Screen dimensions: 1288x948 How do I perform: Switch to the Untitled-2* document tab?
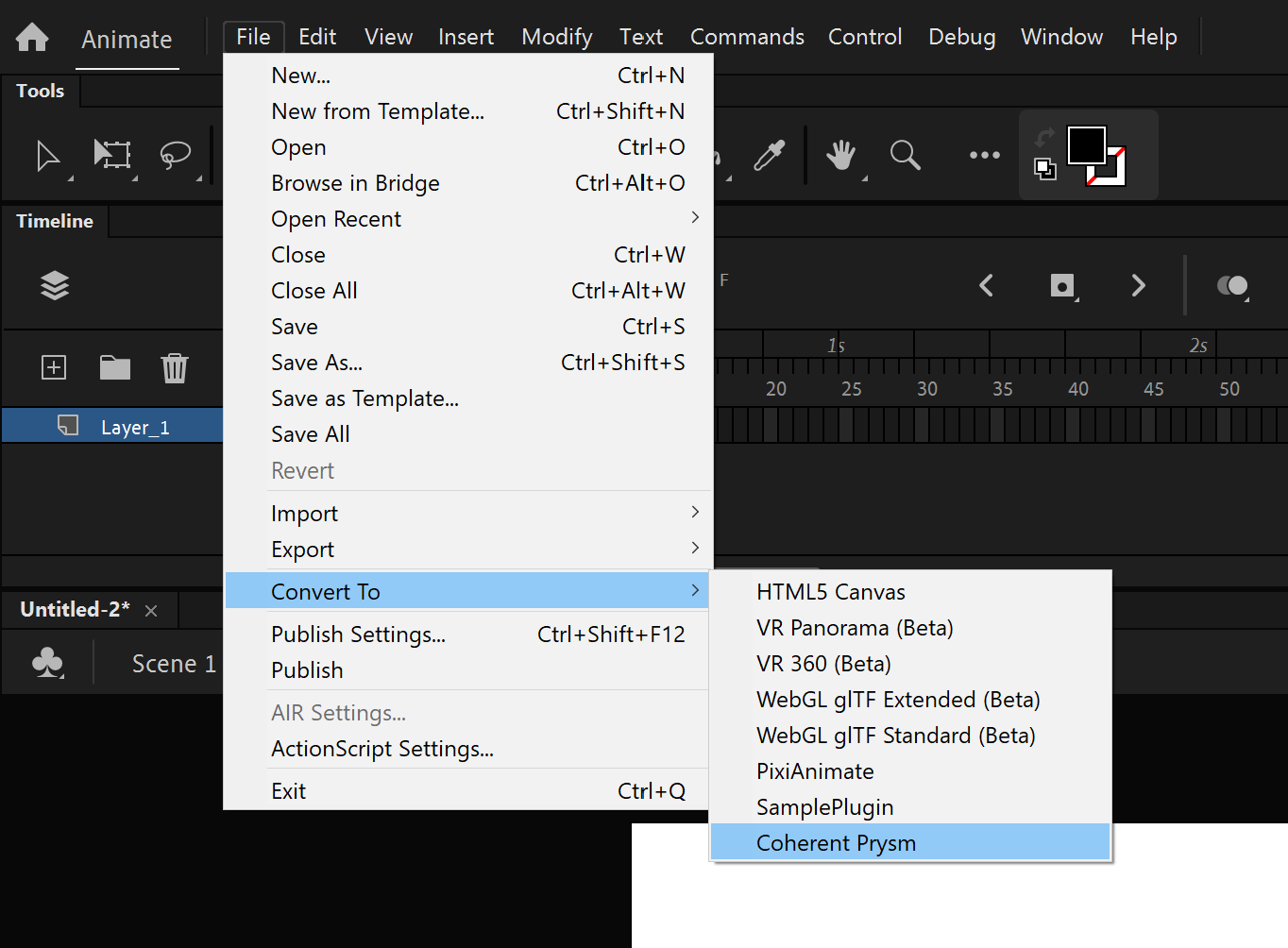pos(75,610)
